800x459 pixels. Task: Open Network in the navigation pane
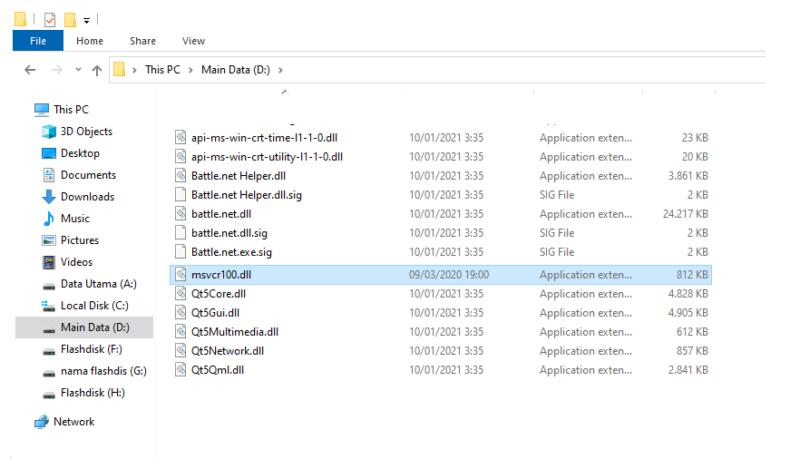[74, 422]
